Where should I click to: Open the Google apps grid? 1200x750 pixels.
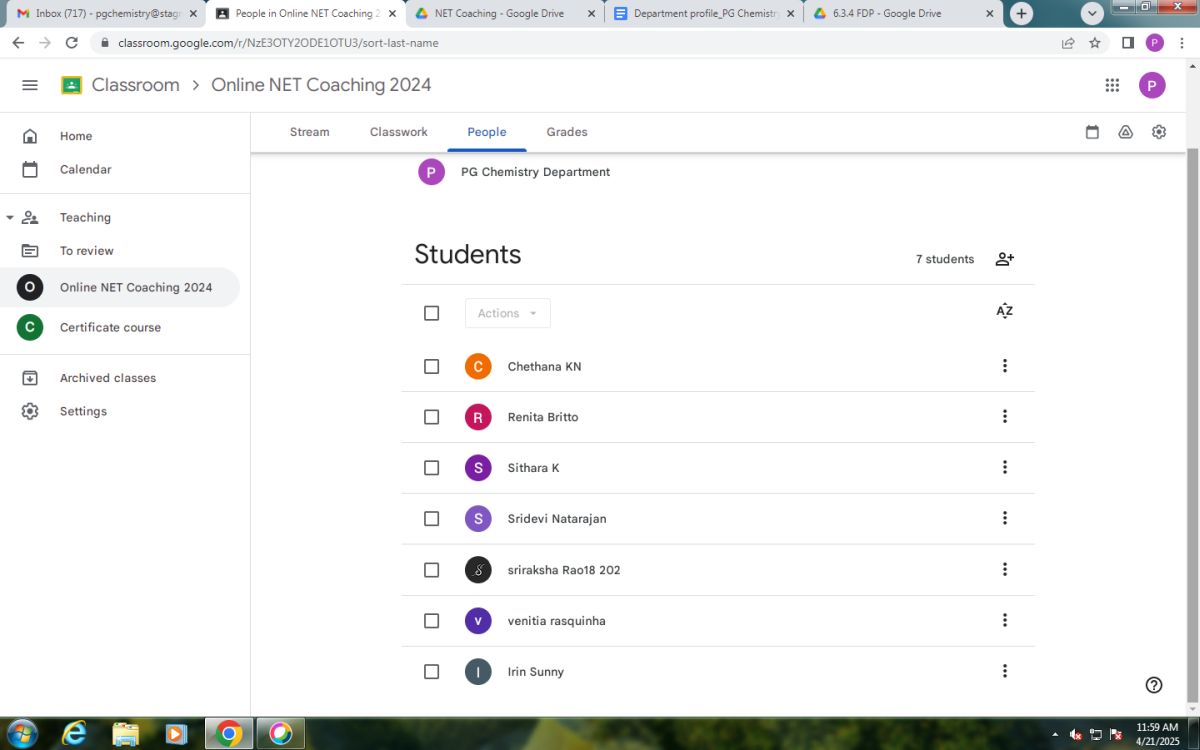(x=1112, y=85)
